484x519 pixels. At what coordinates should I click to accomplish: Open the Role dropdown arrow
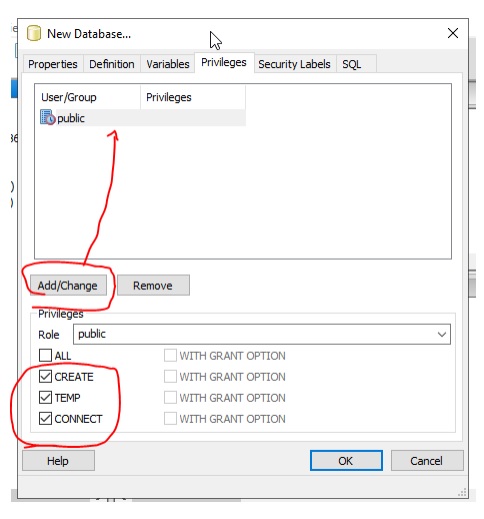[442, 334]
